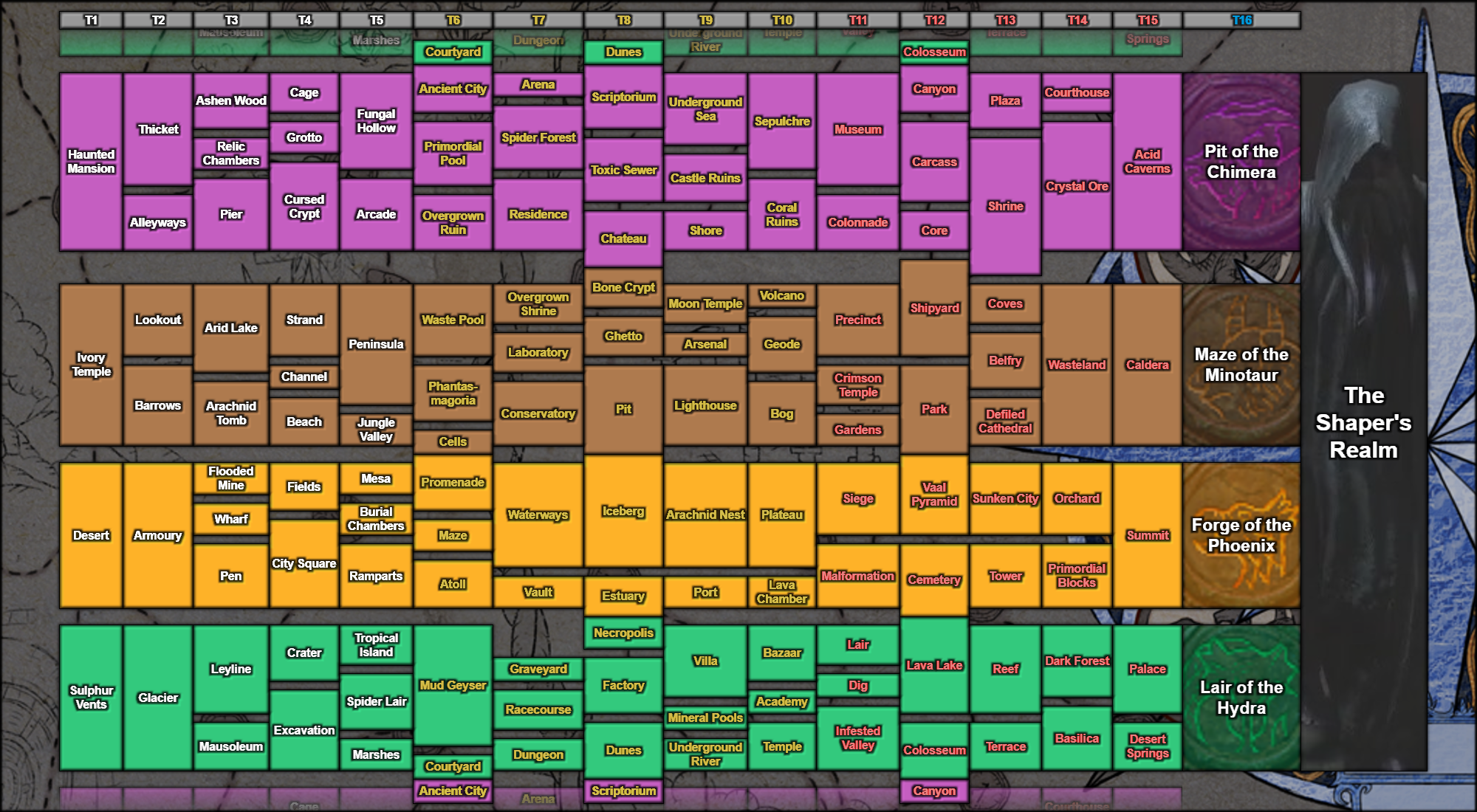
Task: Select the Peninsula map tile
Action: 376,344
